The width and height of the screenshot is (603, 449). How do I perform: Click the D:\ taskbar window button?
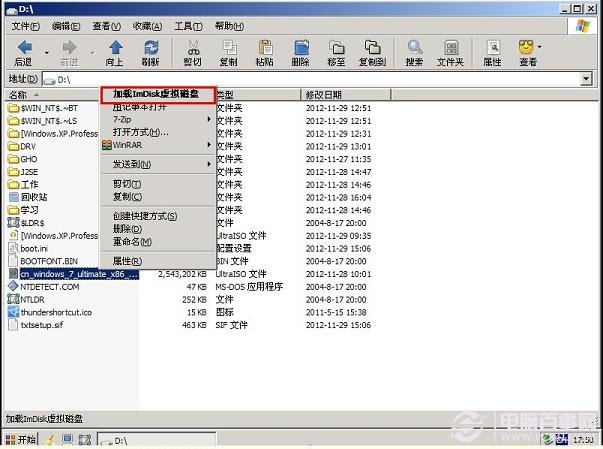(x=157, y=440)
